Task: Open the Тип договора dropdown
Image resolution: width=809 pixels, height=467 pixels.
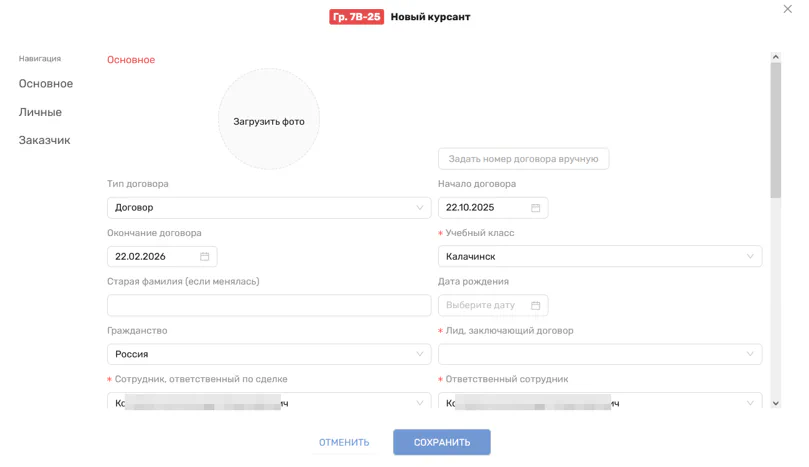Action: [x=269, y=208]
